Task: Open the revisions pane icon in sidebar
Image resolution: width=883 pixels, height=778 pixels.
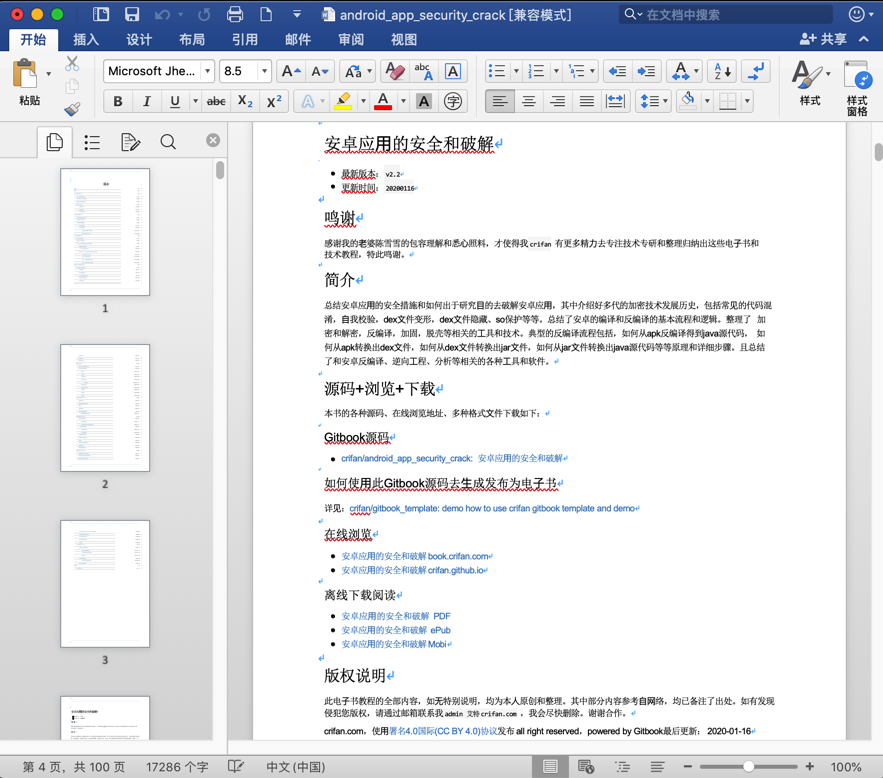Action: click(x=131, y=142)
